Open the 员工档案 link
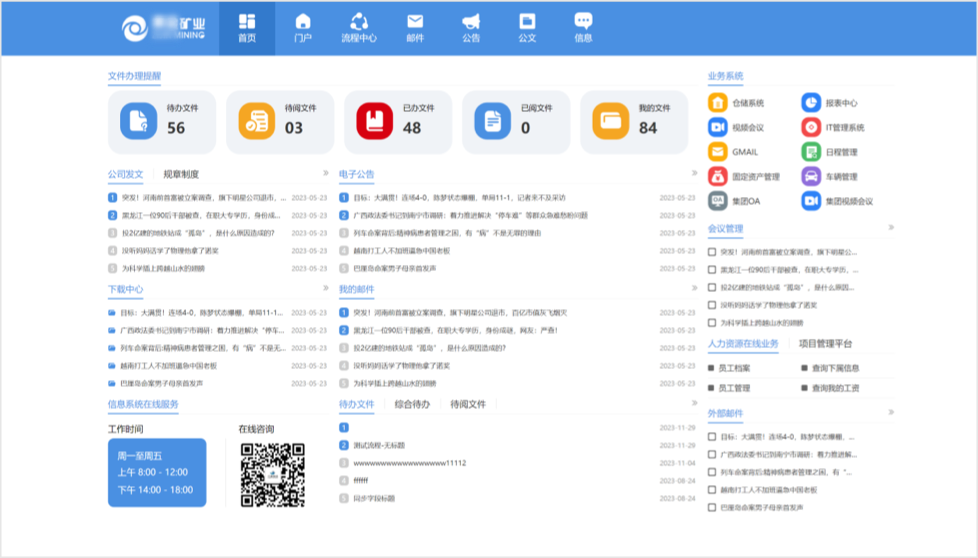The width and height of the screenshot is (978, 558). [x=734, y=368]
